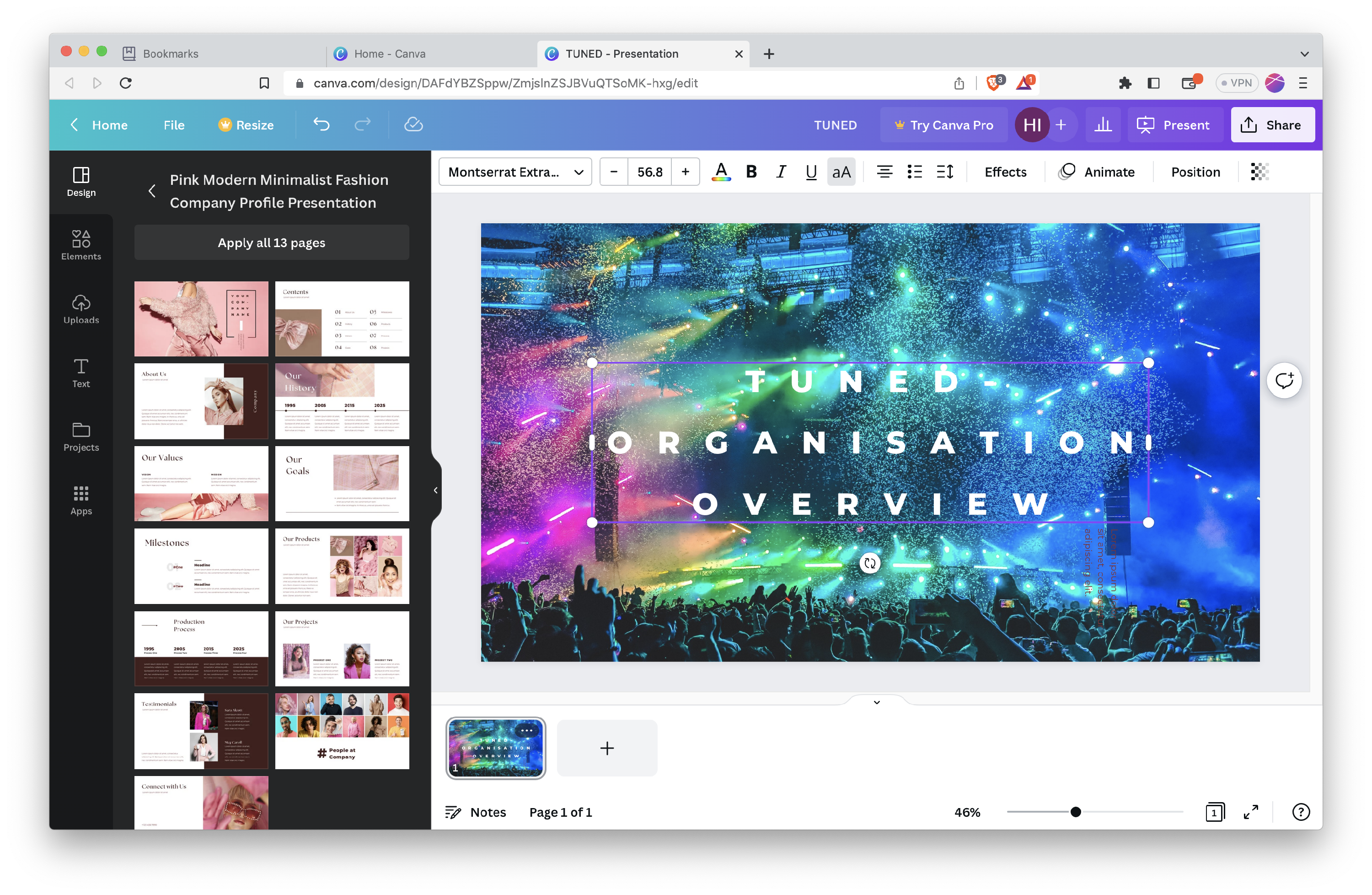Collapse the page thumbnails strip chevron

[876, 702]
